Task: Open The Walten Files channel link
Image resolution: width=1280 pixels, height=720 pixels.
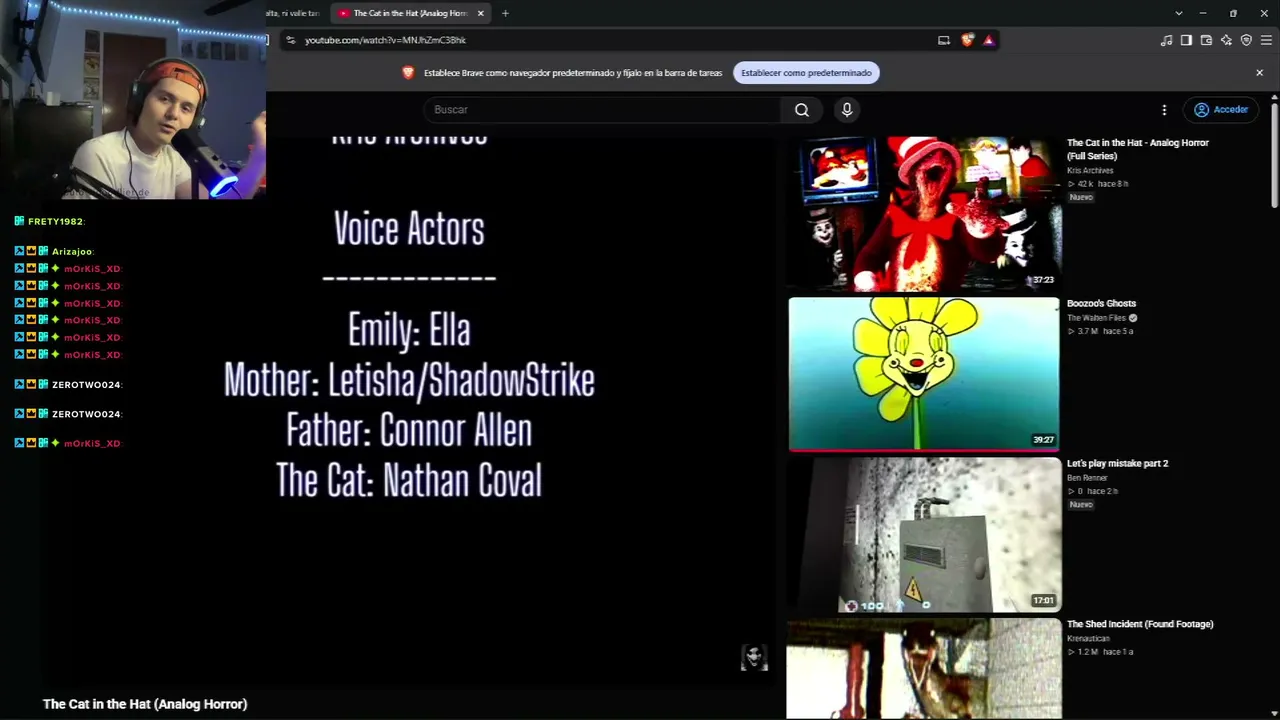Action: [x=1097, y=318]
